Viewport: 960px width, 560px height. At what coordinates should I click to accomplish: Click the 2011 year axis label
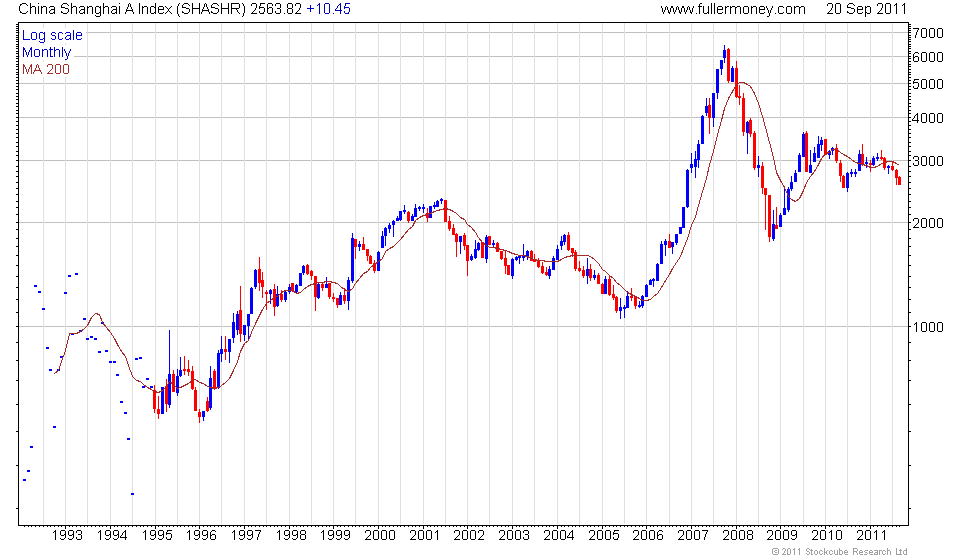(x=871, y=536)
